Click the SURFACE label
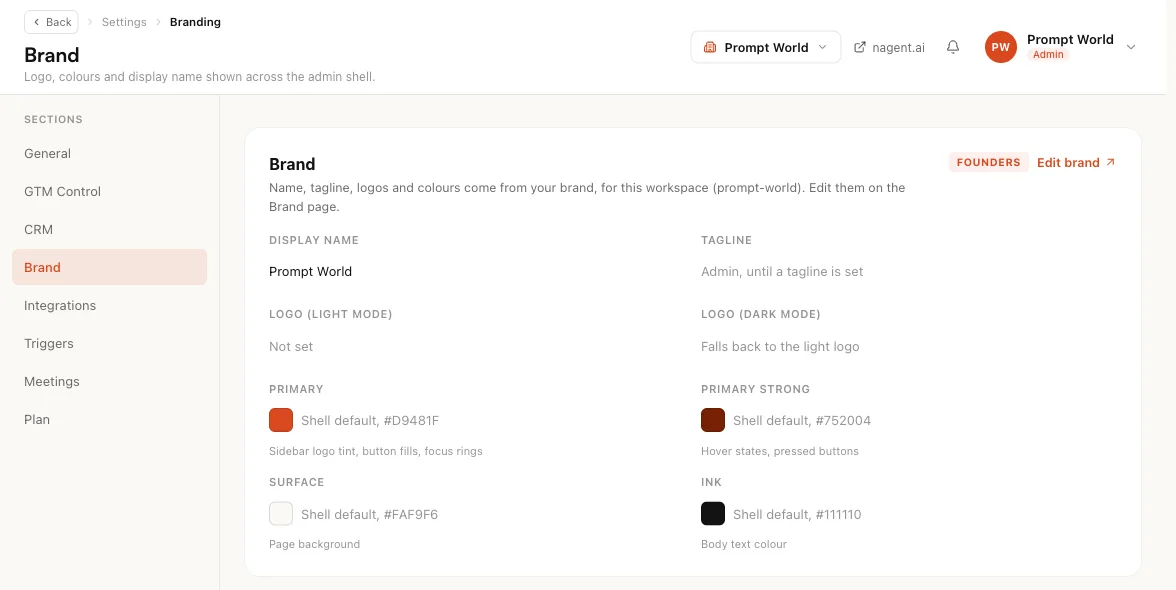Screen dimensions: 1176x590 point(296,482)
